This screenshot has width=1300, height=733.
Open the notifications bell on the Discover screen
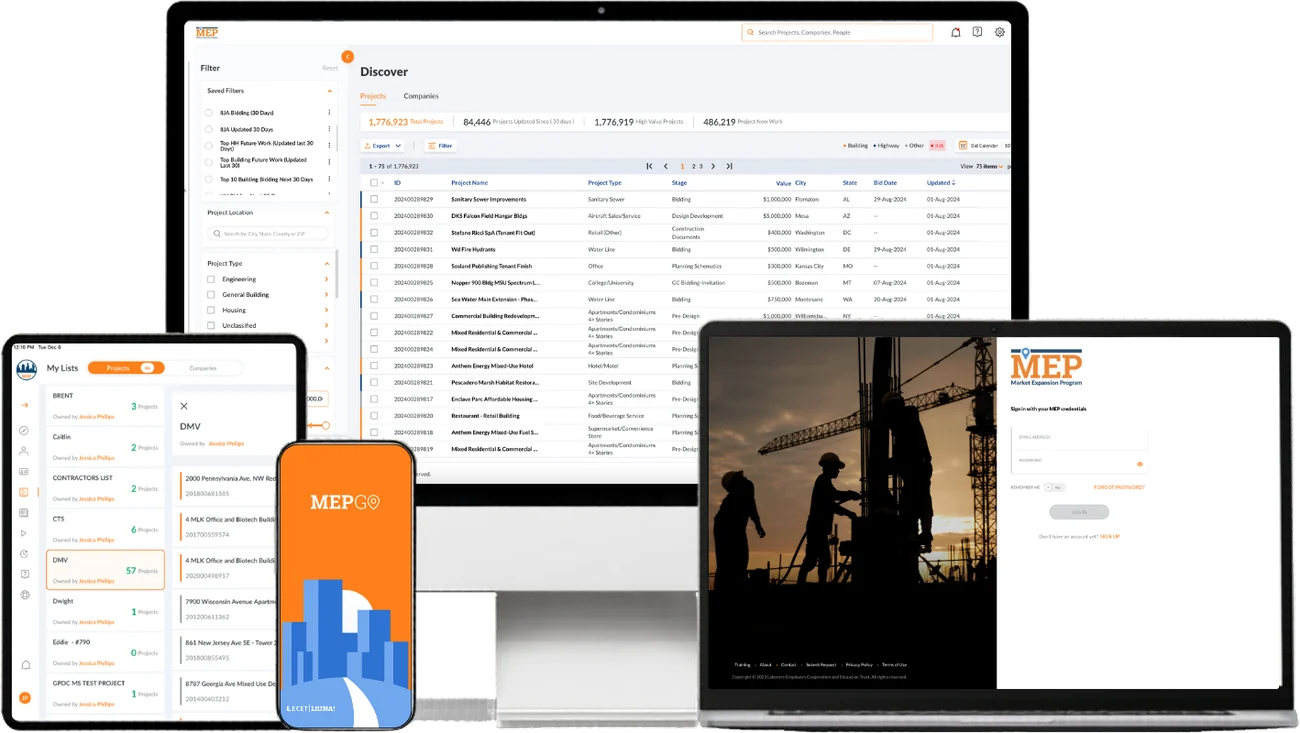955,33
